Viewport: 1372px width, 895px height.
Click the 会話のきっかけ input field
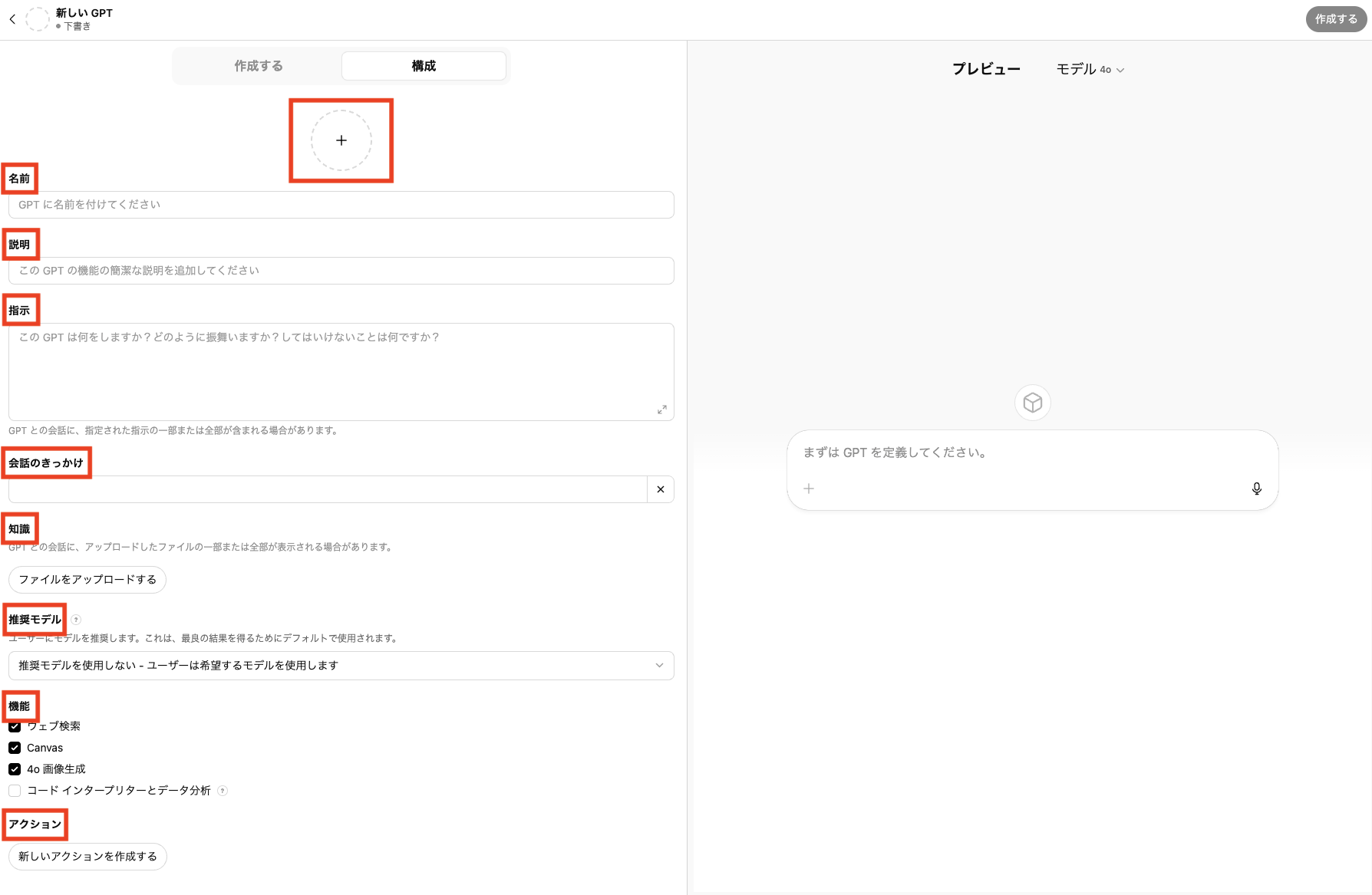point(328,489)
